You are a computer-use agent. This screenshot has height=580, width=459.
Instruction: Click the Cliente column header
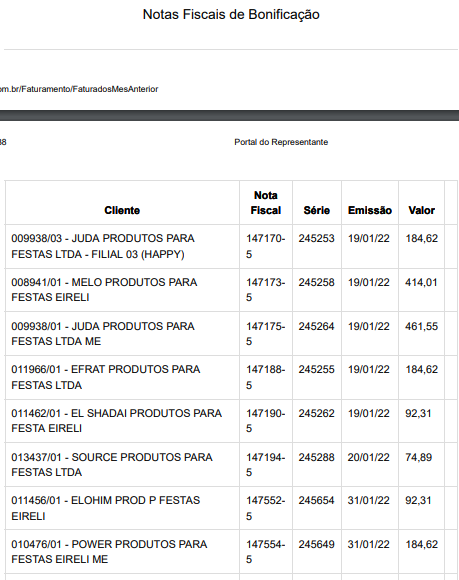click(122, 210)
